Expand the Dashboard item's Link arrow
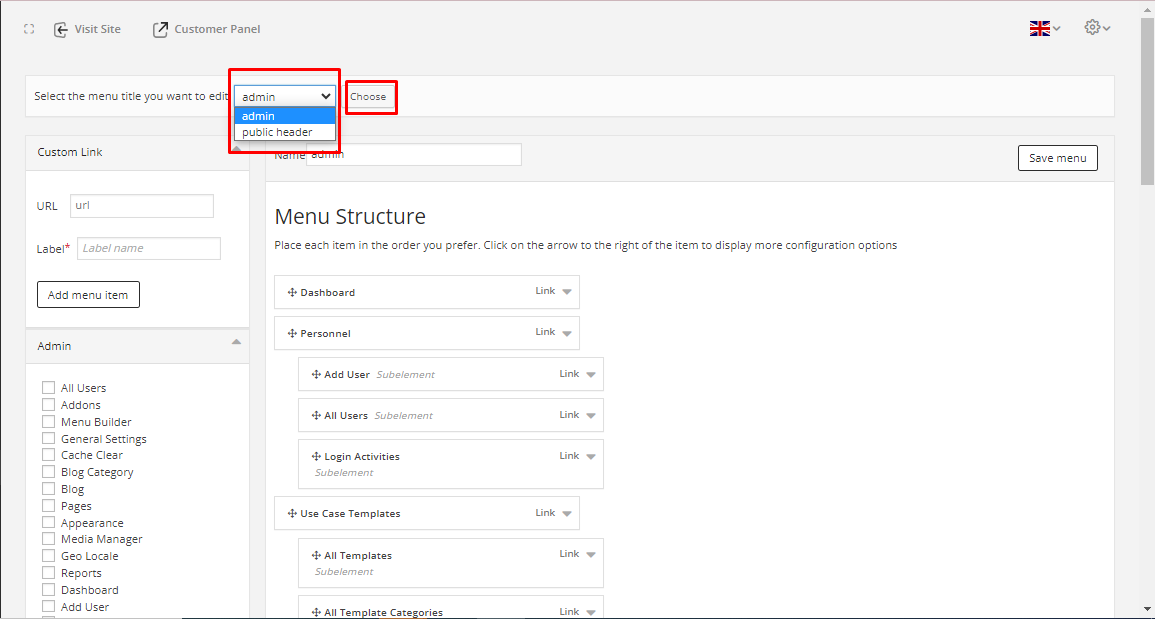Screen dimensions: 1155x619 pos(567,292)
